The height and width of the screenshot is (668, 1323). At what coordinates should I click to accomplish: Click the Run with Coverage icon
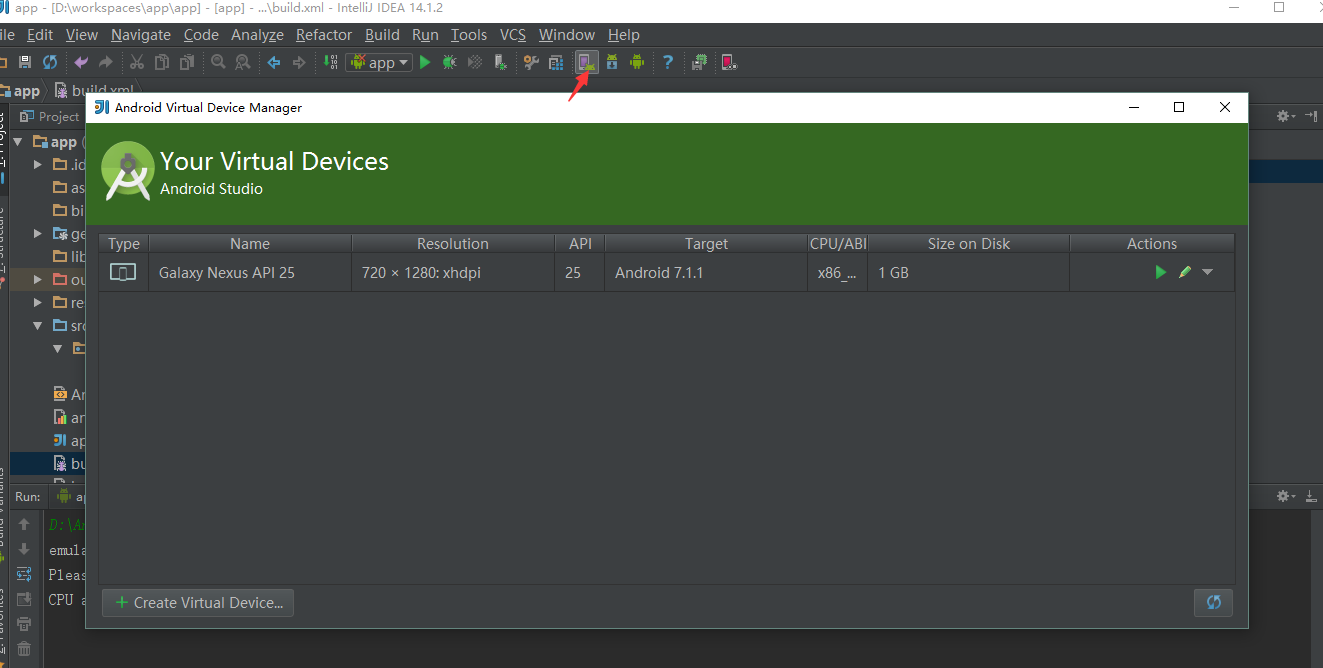[x=475, y=62]
